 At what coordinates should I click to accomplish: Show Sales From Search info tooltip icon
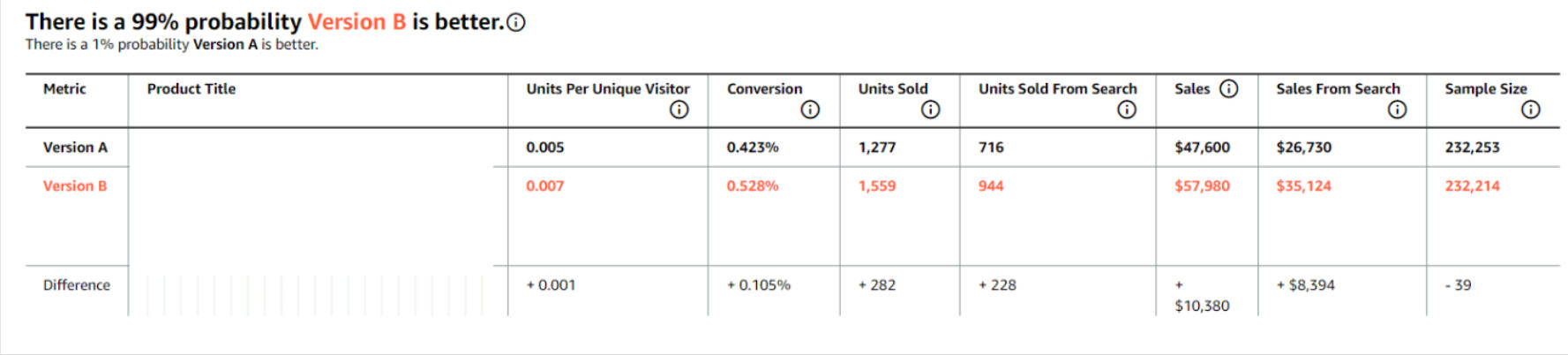(1397, 110)
